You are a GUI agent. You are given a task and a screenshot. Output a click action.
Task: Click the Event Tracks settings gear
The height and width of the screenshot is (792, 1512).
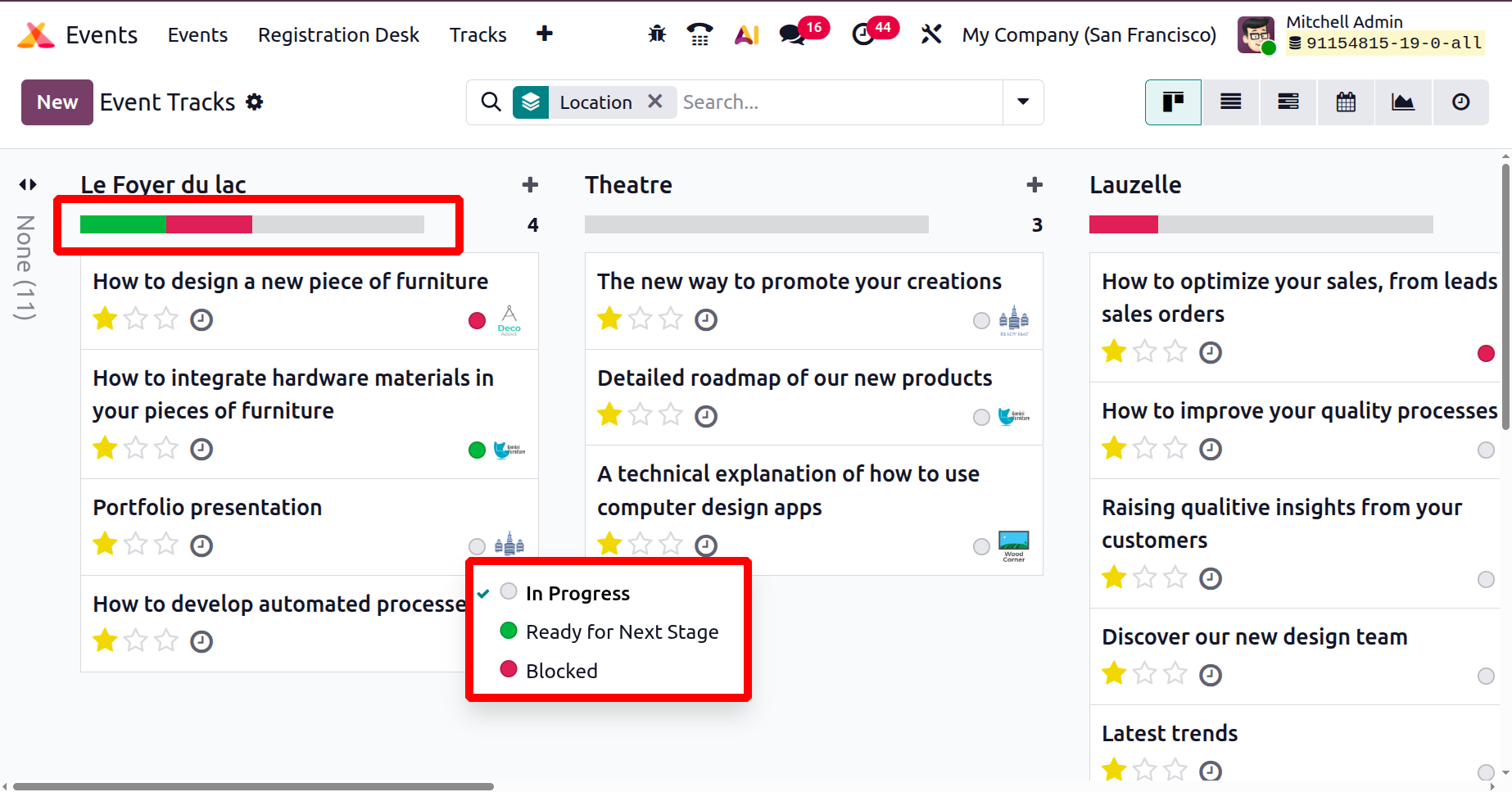(255, 102)
